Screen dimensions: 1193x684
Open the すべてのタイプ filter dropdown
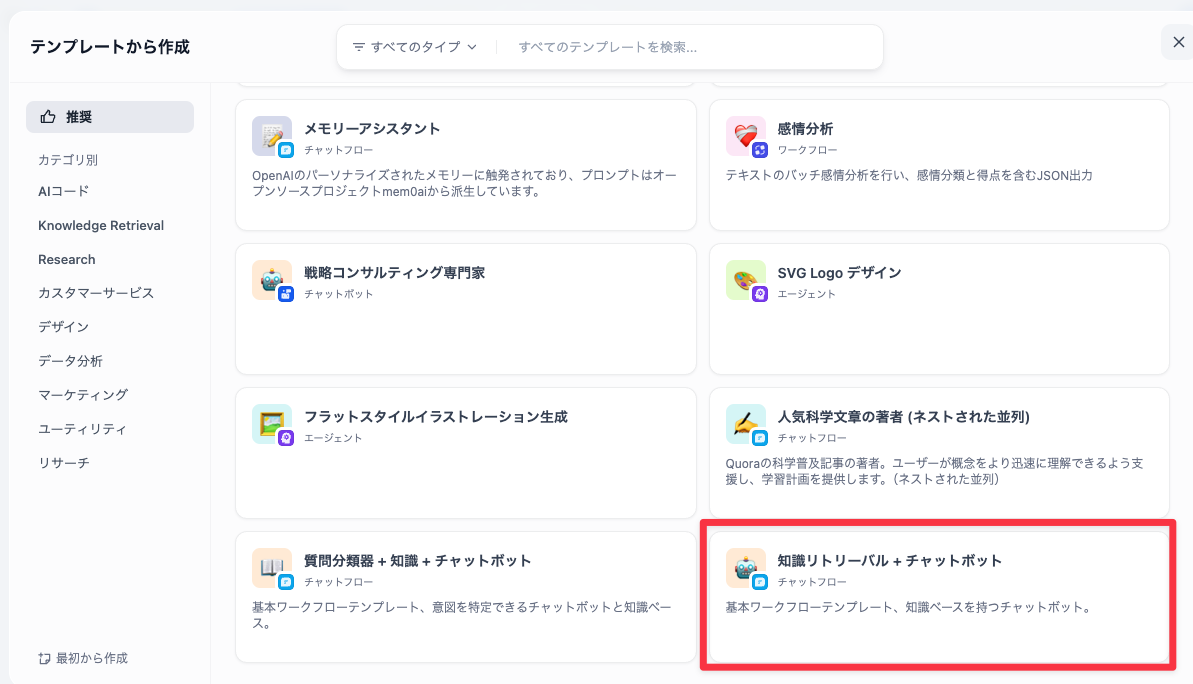(415, 47)
